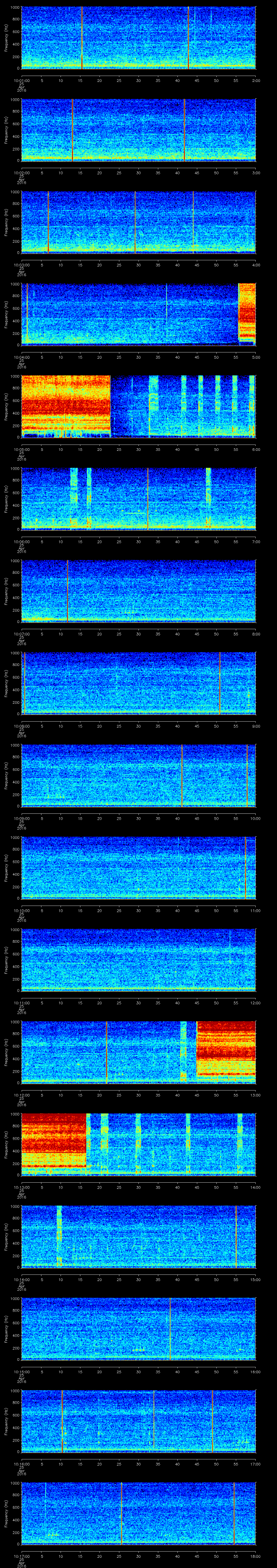277x1568 pixels.
Task: Click the 10:17:00 start time label
Action: point(21,1556)
